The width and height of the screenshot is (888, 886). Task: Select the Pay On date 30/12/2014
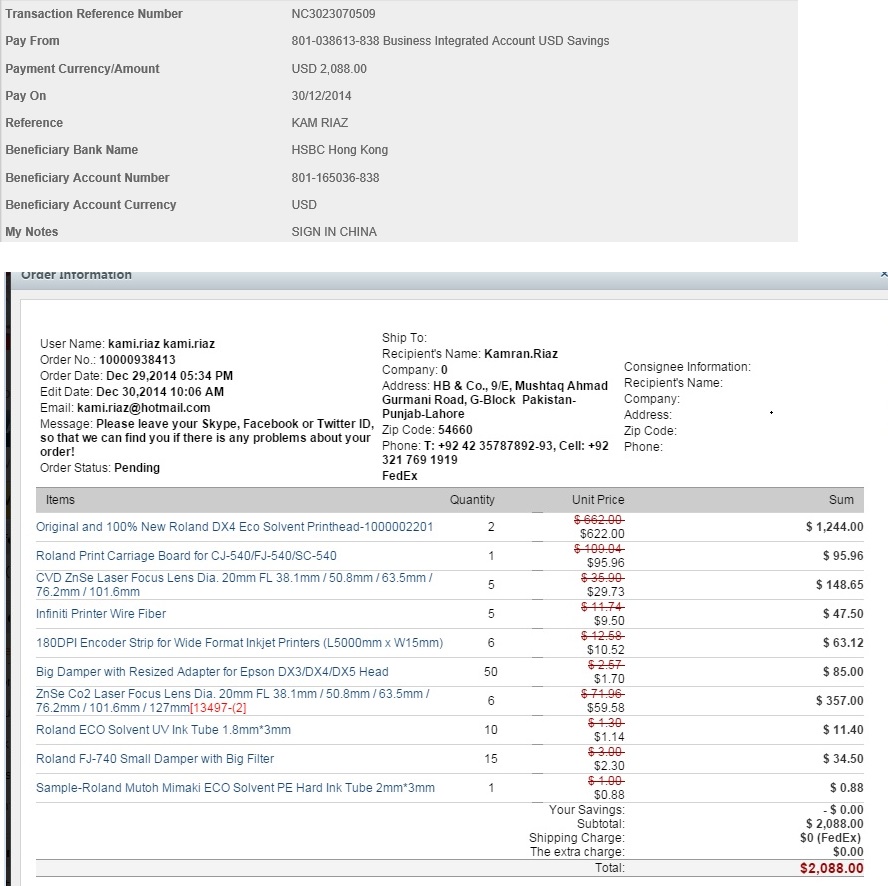[321, 96]
